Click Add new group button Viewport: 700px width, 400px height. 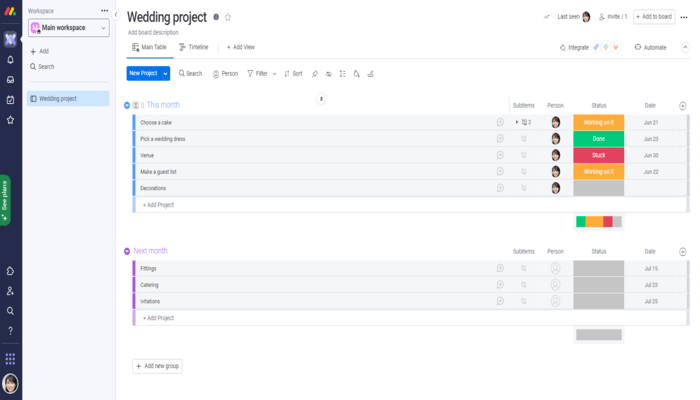158,366
